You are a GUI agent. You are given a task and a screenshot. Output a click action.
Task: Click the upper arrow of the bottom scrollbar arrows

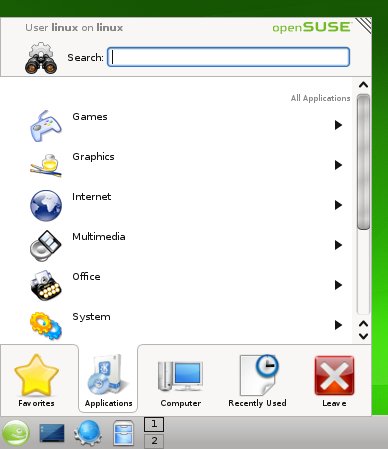coord(363,324)
